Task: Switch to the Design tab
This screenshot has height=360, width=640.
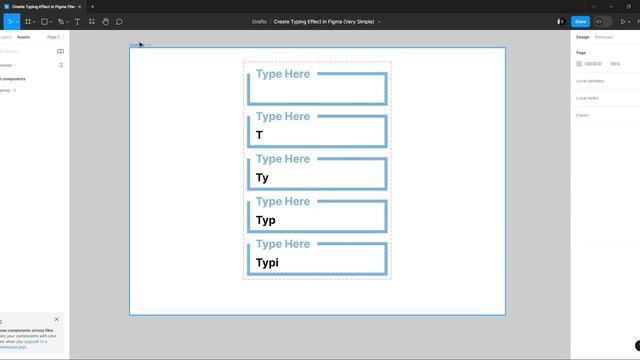Action: [582, 37]
